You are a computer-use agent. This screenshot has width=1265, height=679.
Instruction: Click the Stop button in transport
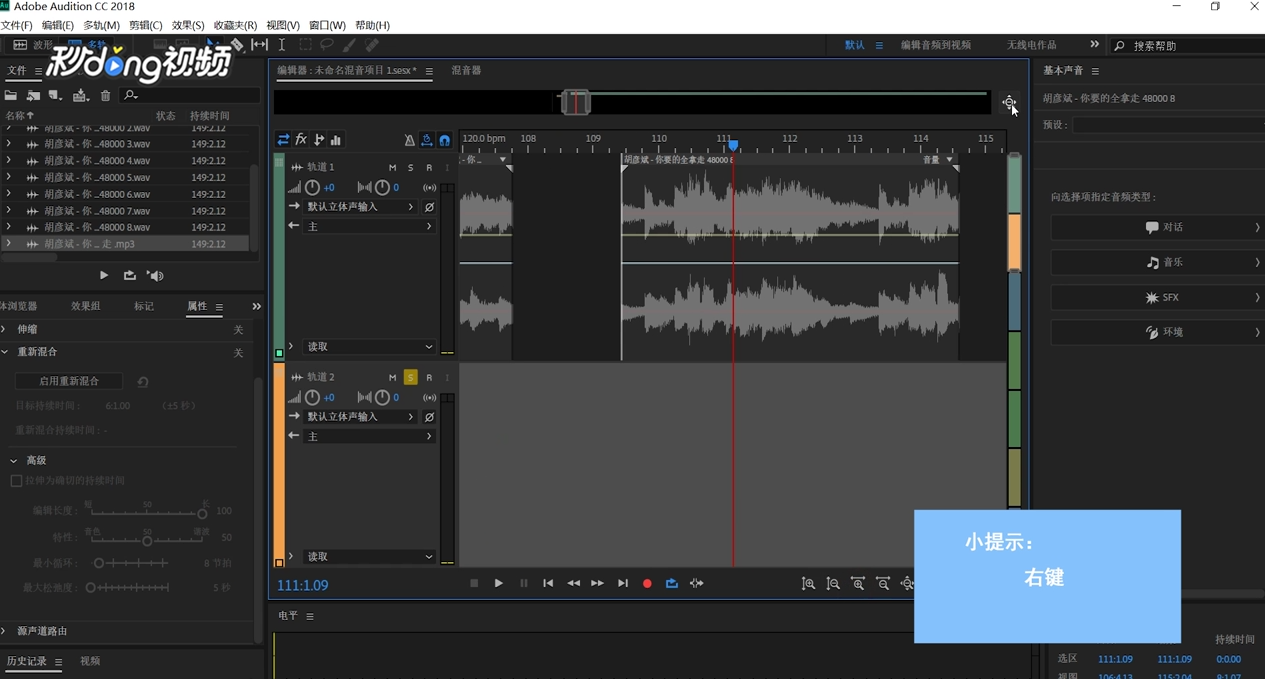pos(474,583)
